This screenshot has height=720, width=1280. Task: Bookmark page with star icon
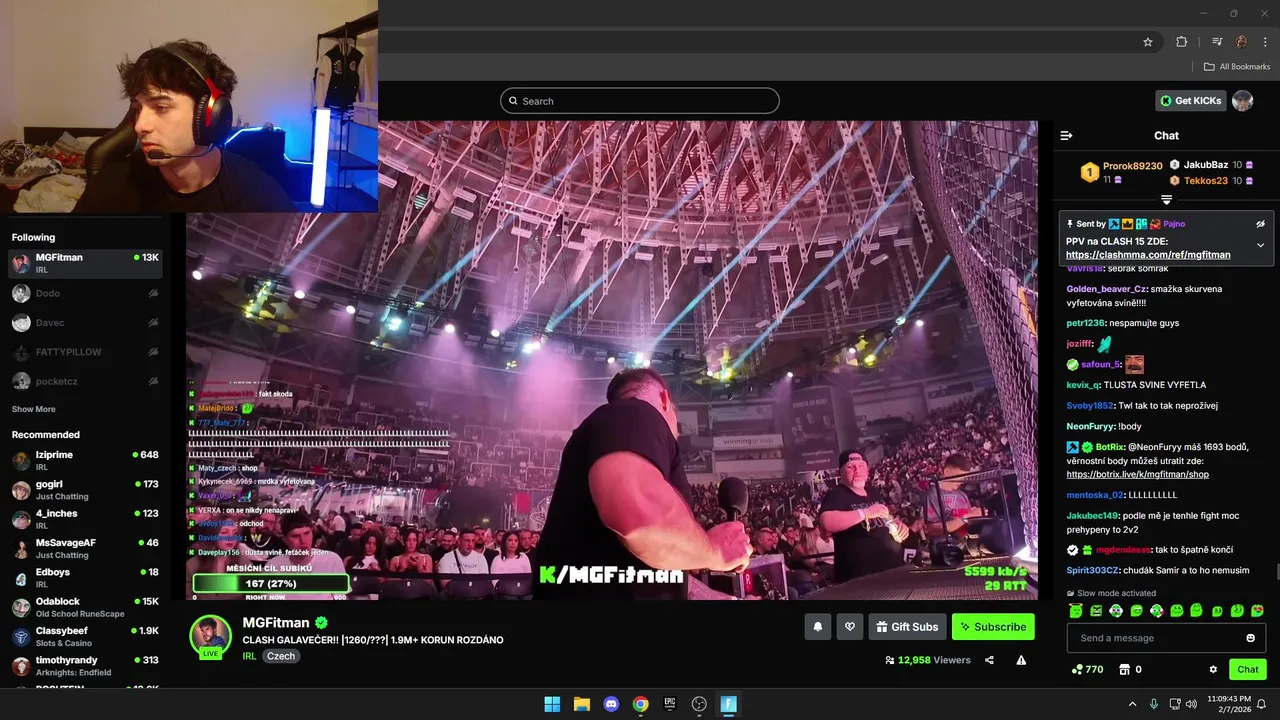[x=1148, y=42]
